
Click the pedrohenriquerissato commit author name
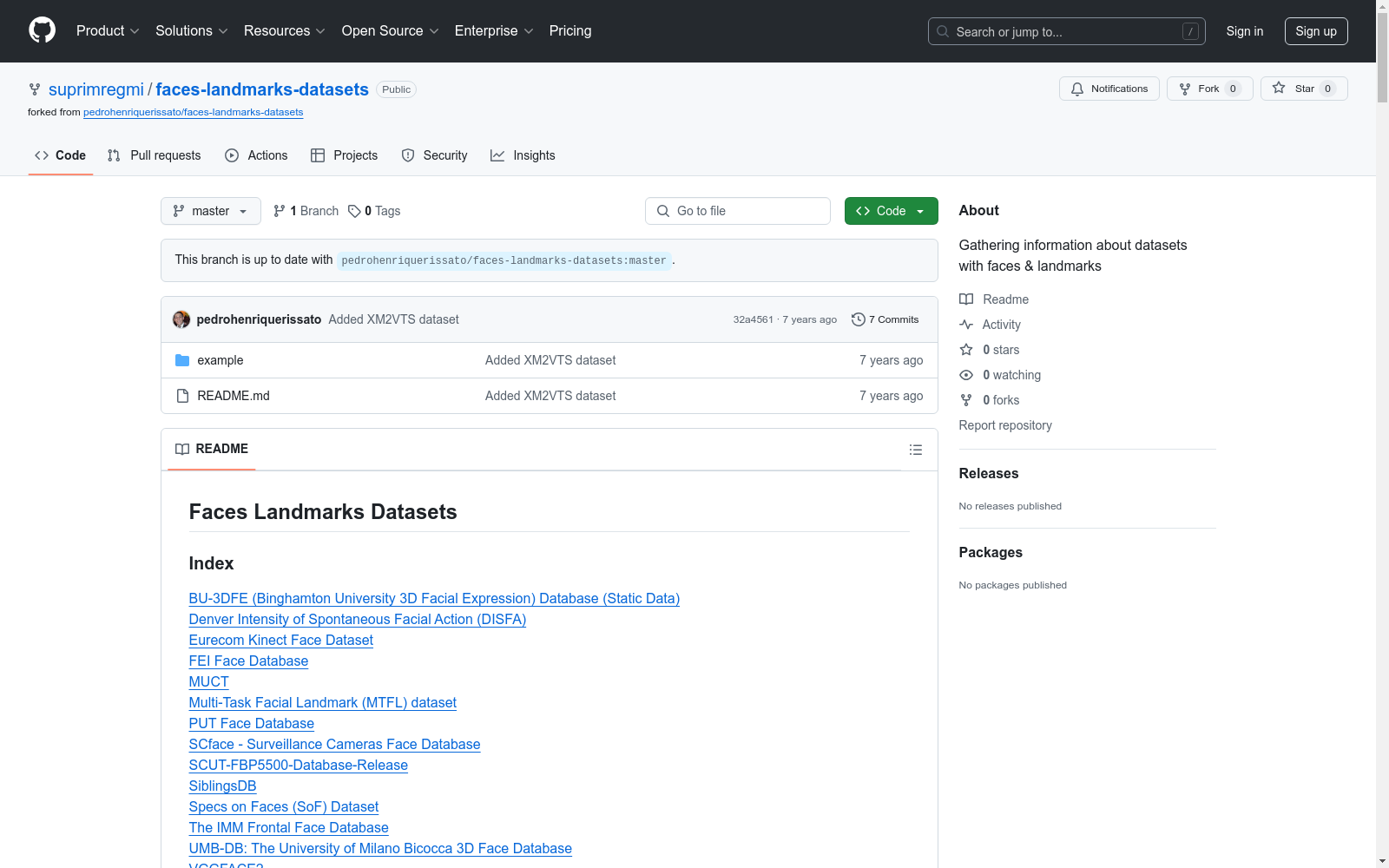point(260,319)
